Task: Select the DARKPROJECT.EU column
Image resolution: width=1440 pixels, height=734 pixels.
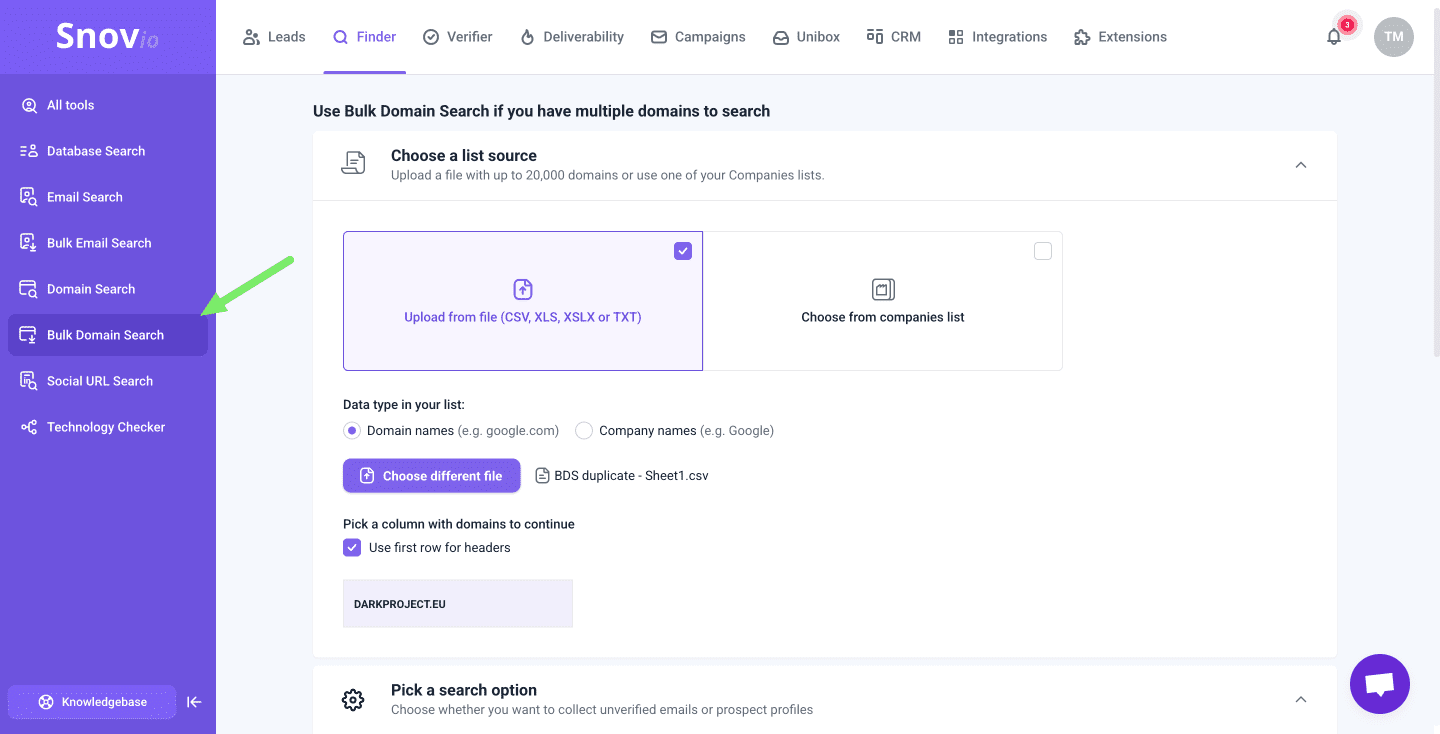Action: pos(457,604)
